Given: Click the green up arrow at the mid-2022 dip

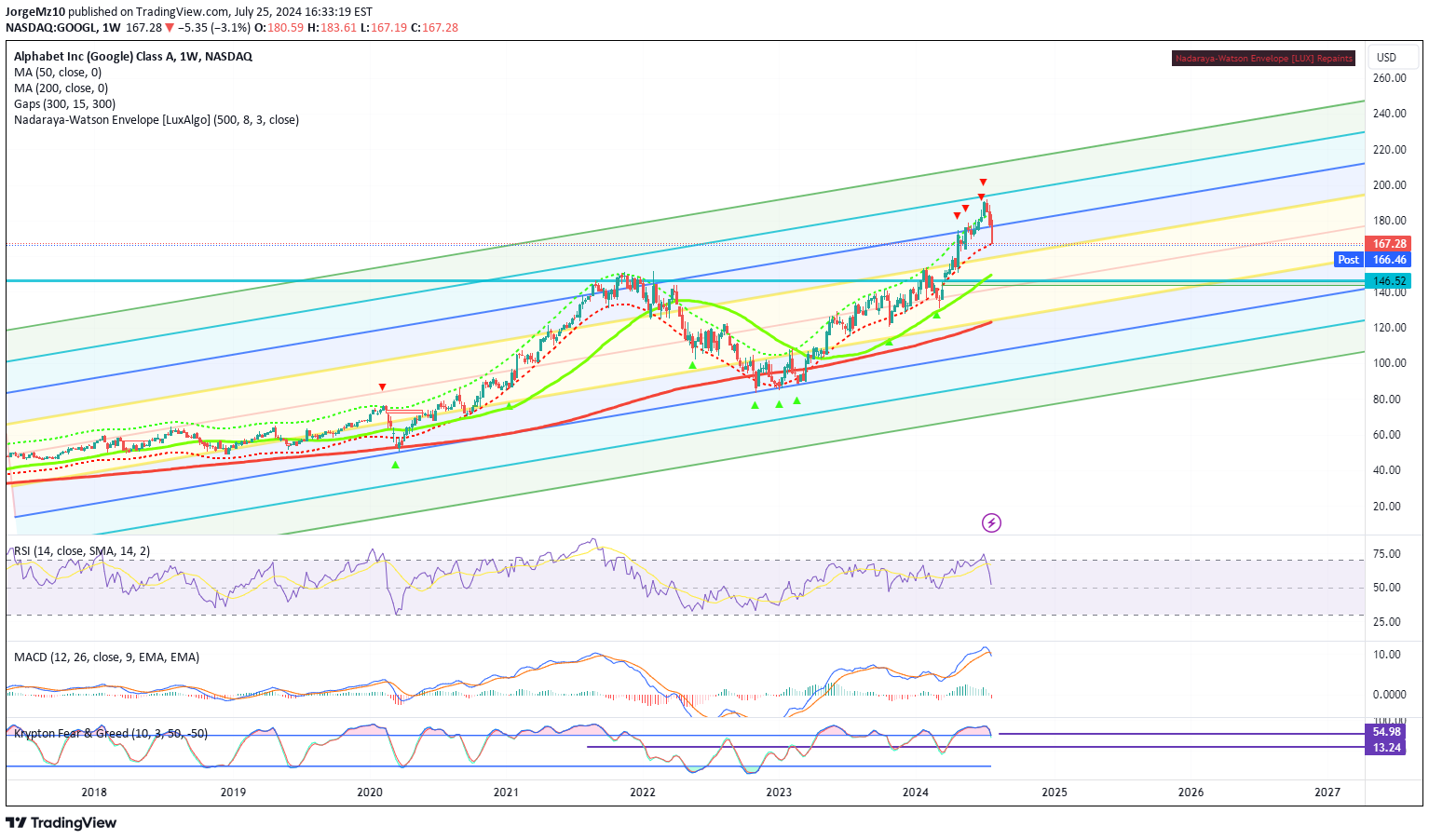Looking at the screenshot, I should coord(692,365).
